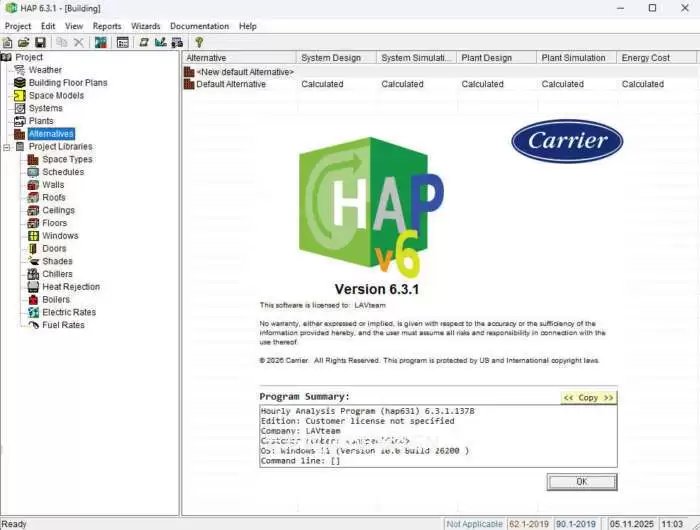Screen dimensions: 700x530
Task: Click the Not Applicable status bar entry
Action: [474, 524]
